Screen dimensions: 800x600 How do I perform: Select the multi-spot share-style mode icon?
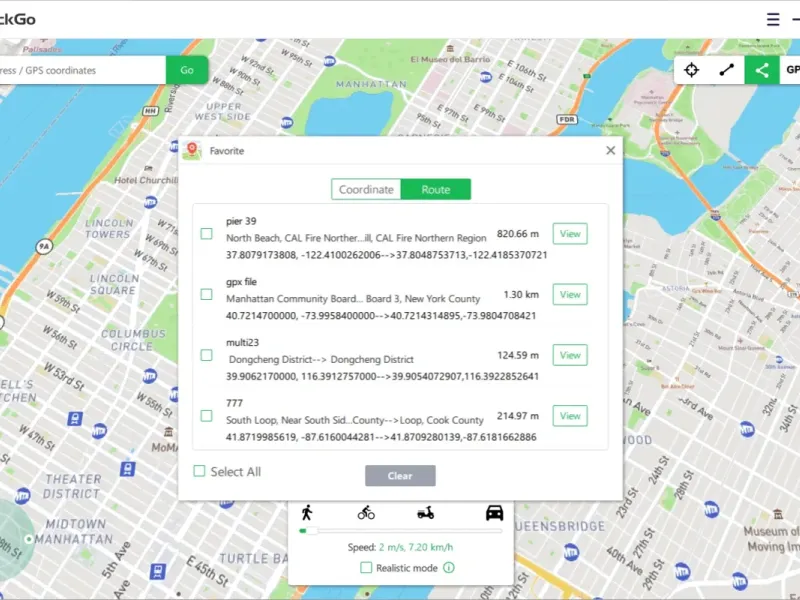pyautogui.click(x=762, y=70)
